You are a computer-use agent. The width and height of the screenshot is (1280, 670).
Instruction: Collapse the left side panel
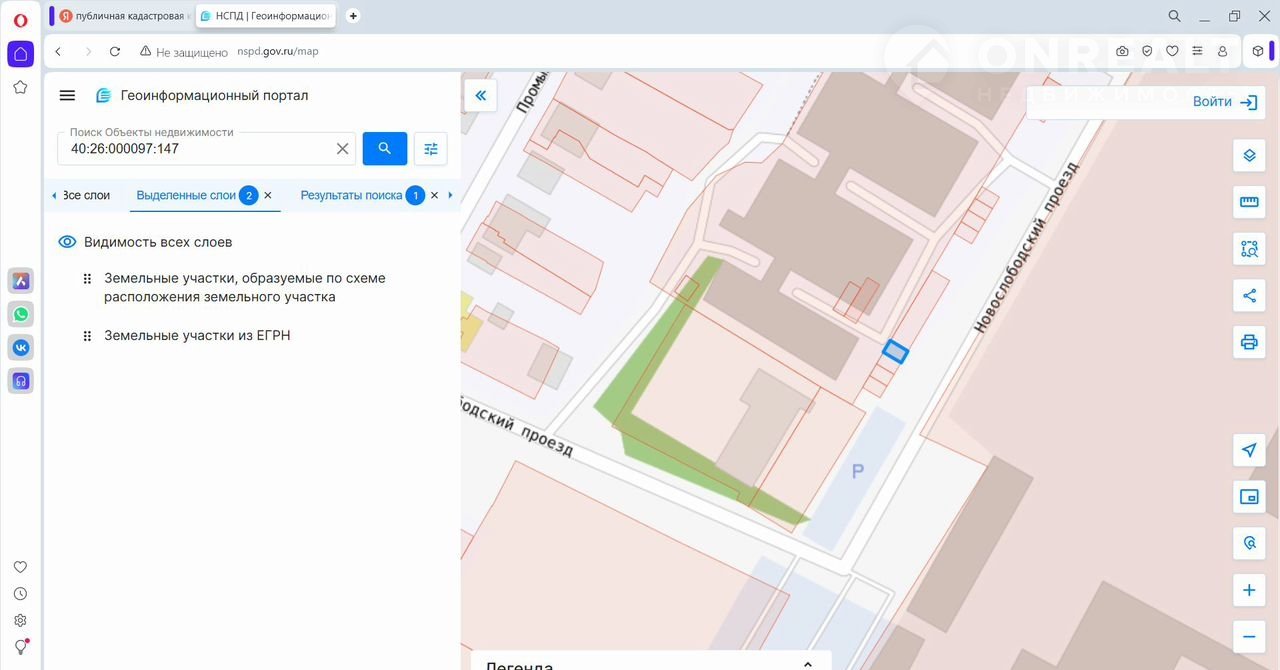coord(481,96)
